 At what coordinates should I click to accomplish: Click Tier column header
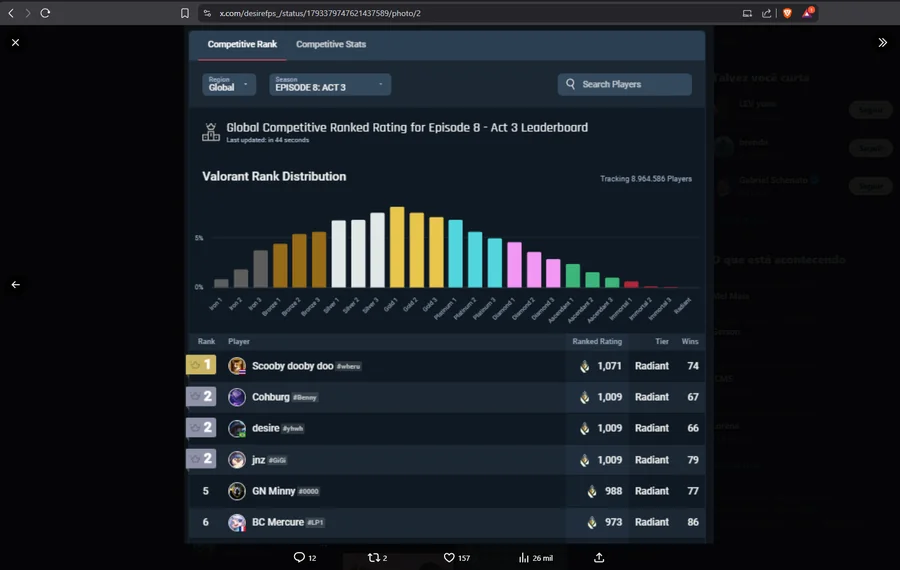(662, 342)
